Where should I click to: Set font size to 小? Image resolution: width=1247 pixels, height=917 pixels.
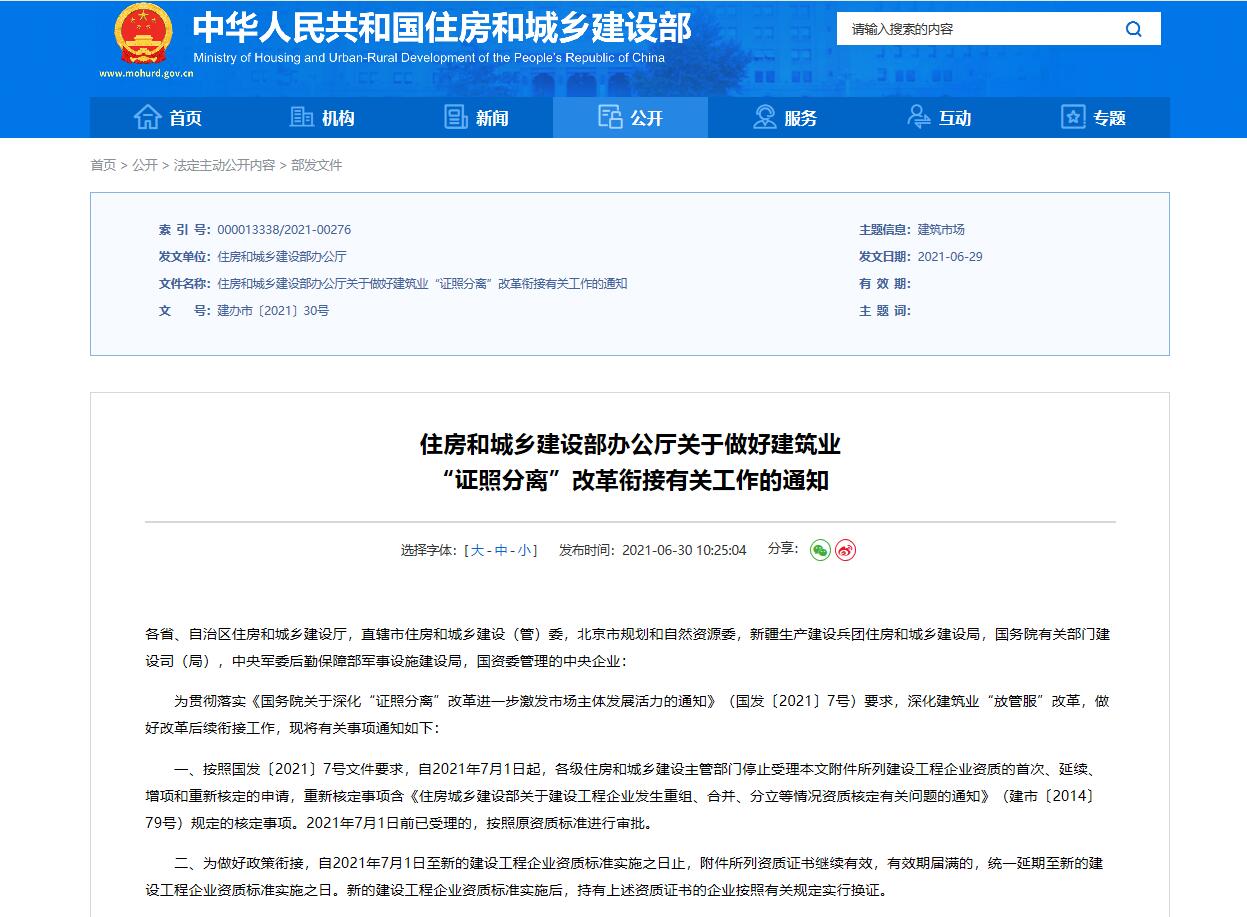(x=524, y=550)
